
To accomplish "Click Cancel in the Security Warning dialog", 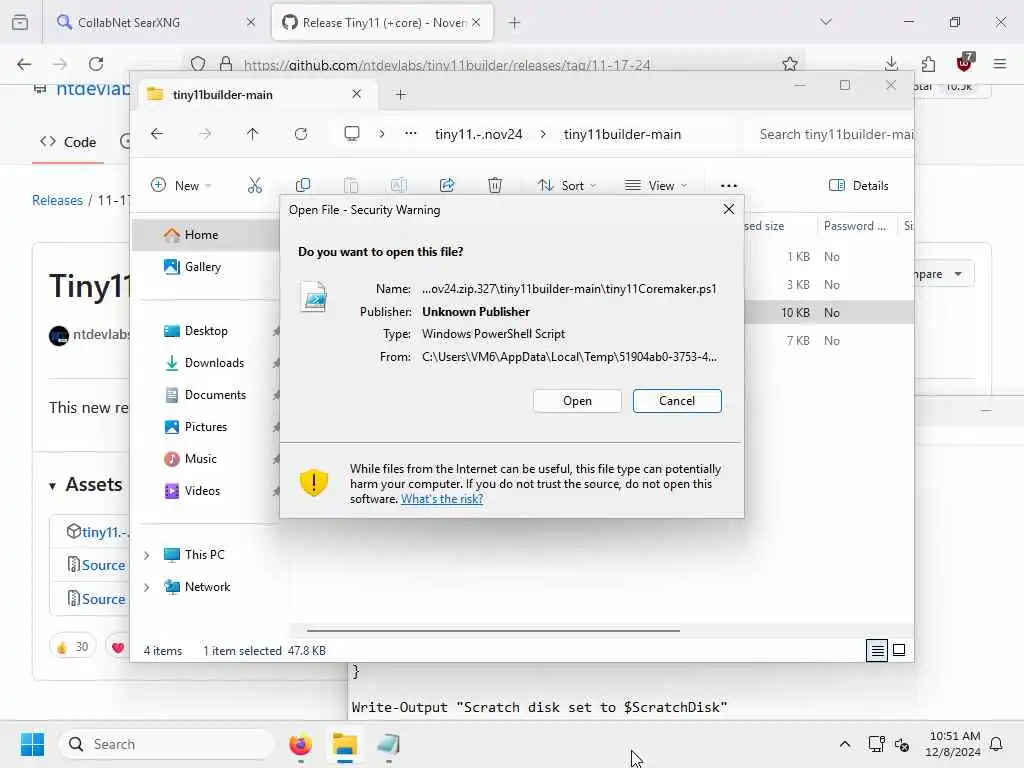I will (x=677, y=401).
